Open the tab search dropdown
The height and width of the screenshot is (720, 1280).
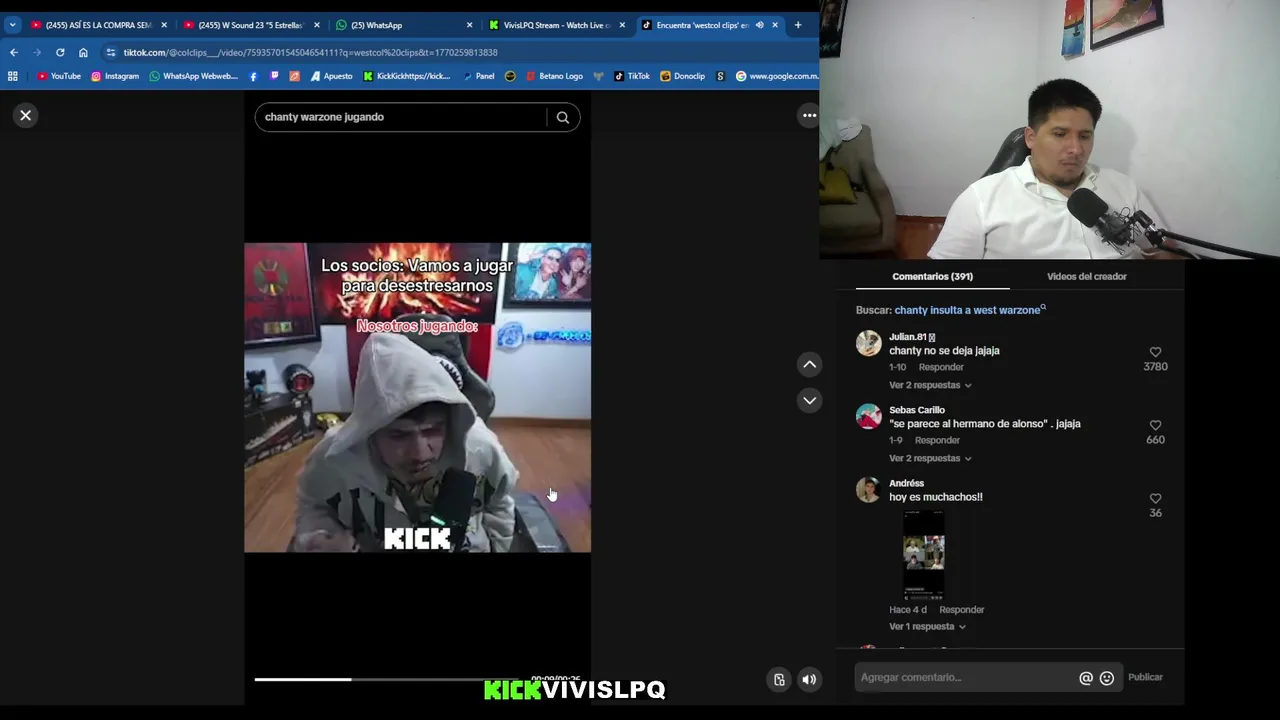[12, 25]
